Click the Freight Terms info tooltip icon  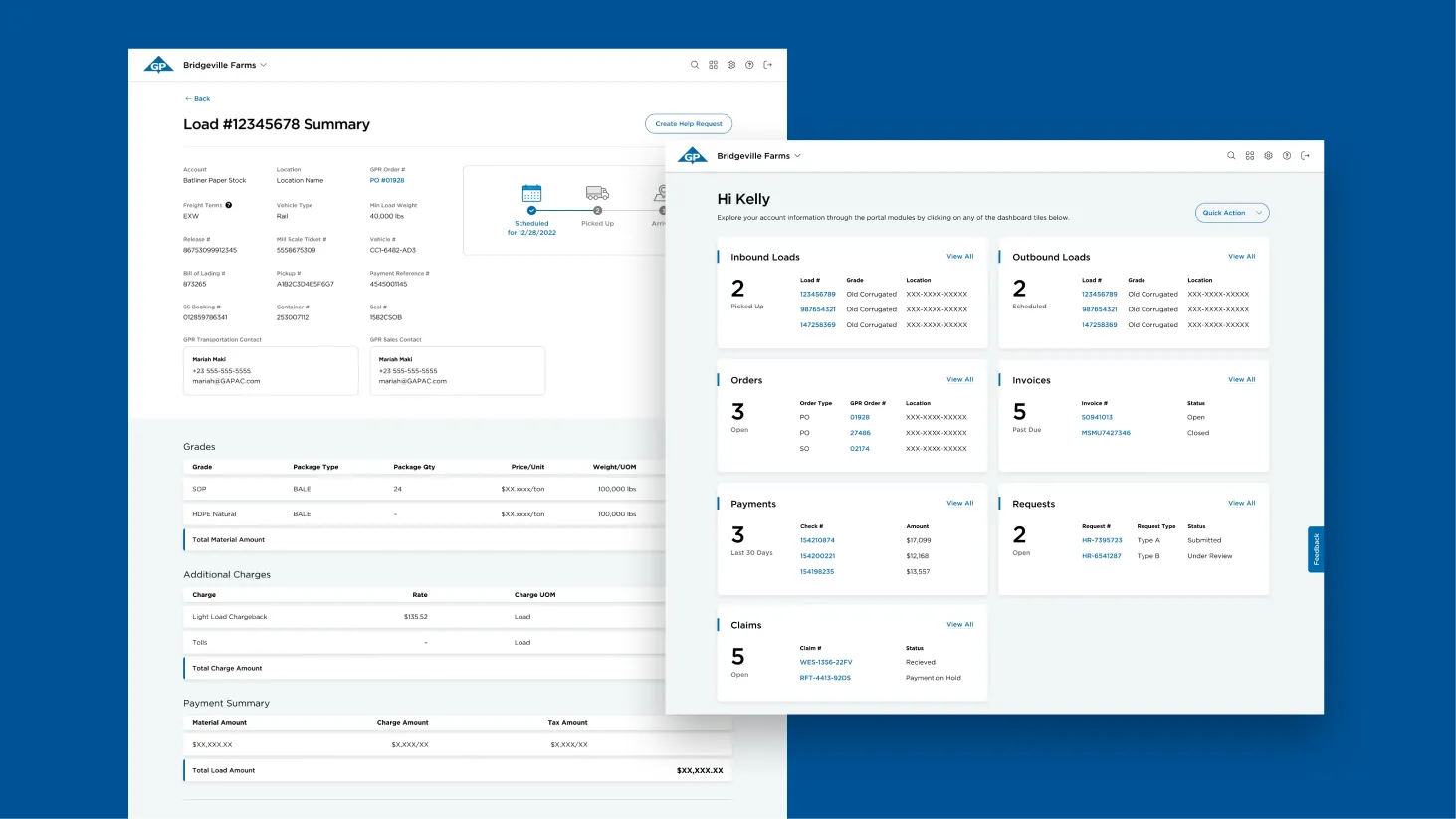click(229, 205)
